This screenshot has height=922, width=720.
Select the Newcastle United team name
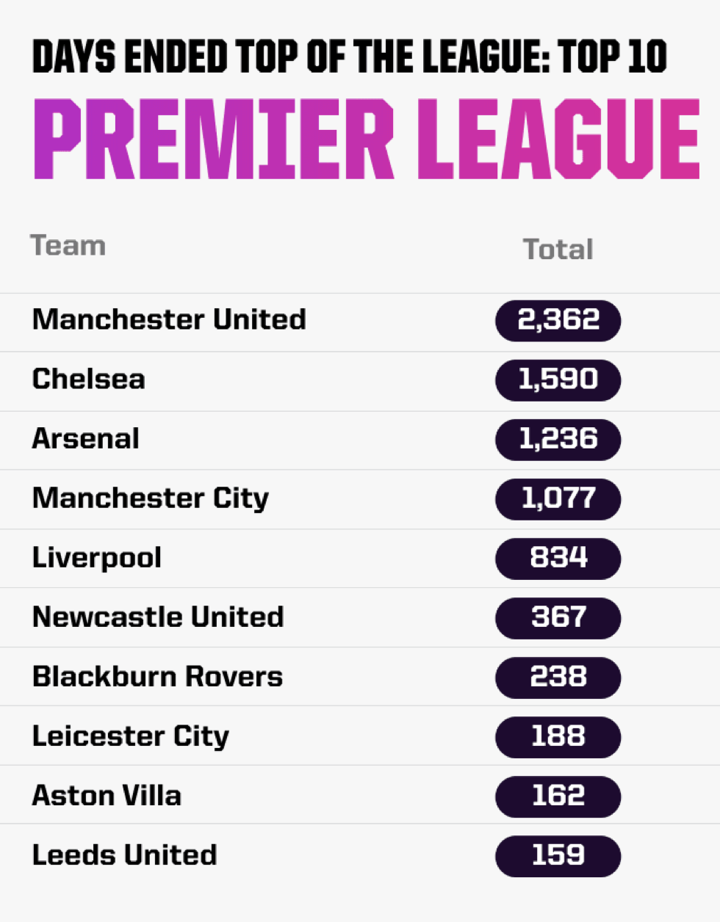tap(158, 617)
